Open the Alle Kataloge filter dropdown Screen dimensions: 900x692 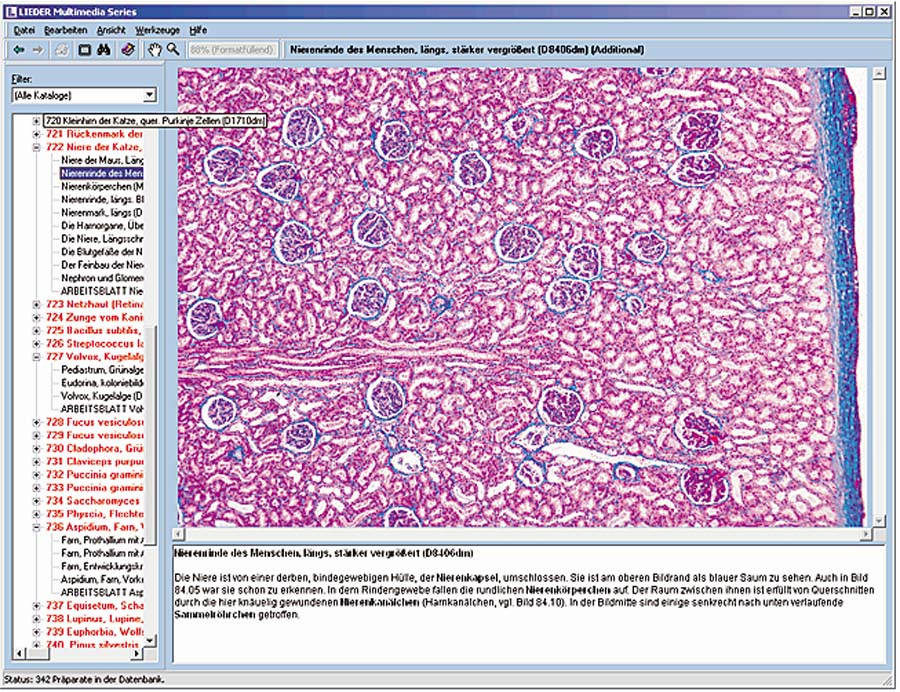(x=149, y=95)
